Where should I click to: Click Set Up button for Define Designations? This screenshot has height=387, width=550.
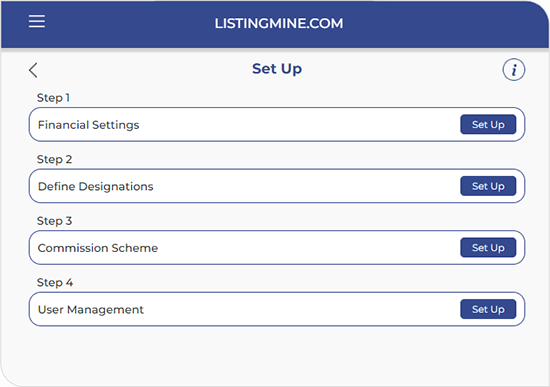click(x=488, y=186)
